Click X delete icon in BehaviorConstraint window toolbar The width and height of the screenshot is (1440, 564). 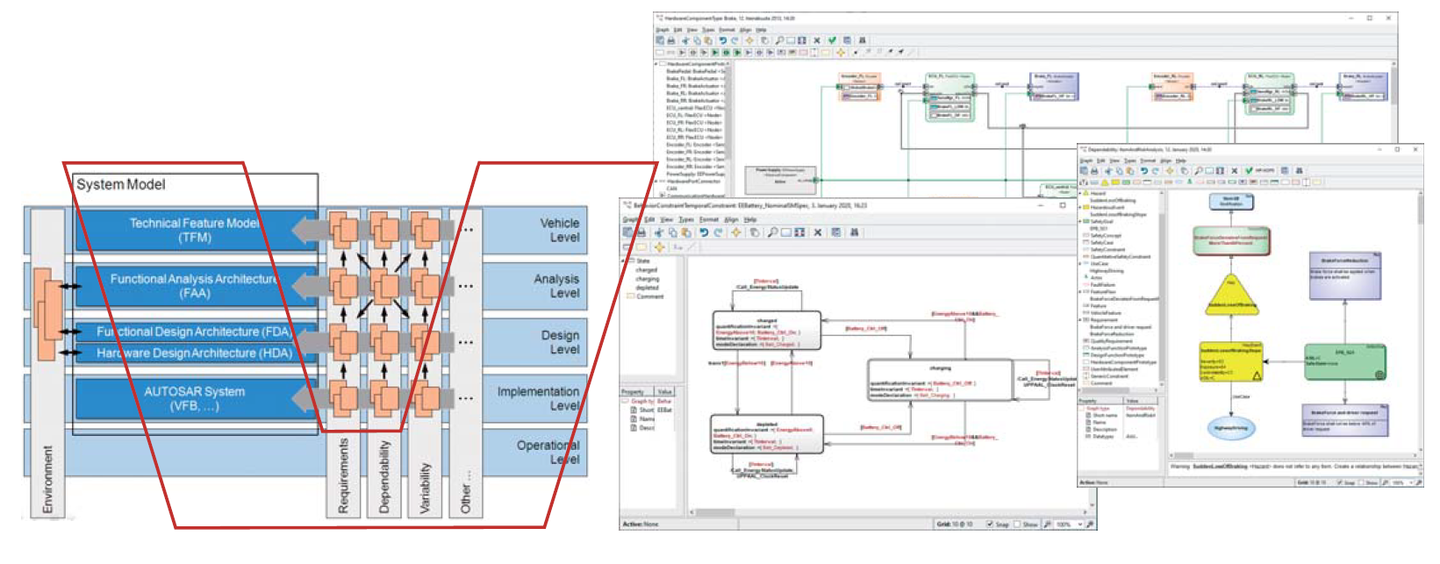pyautogui.click(x=817, y=232)
